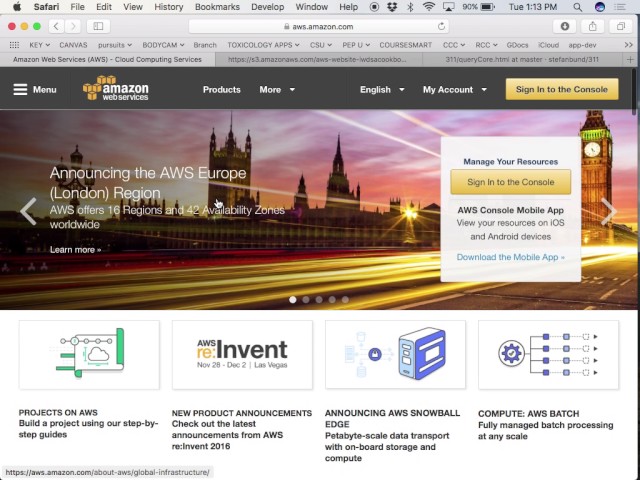Open the History menu
Viewport: 640px width, 480px height.
click(169, 7)
